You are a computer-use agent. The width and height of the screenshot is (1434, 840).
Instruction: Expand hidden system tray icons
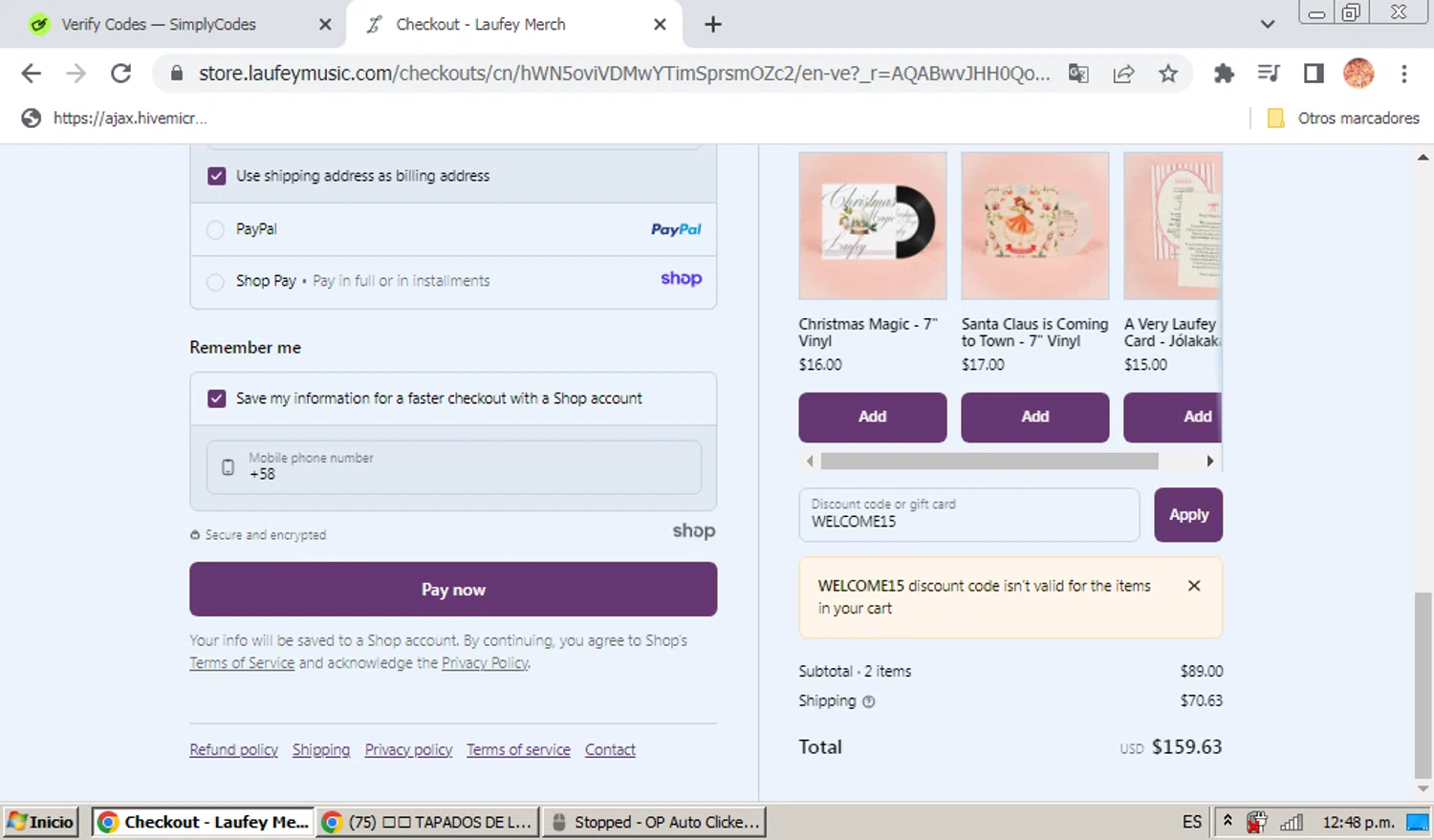[1228, 822]
